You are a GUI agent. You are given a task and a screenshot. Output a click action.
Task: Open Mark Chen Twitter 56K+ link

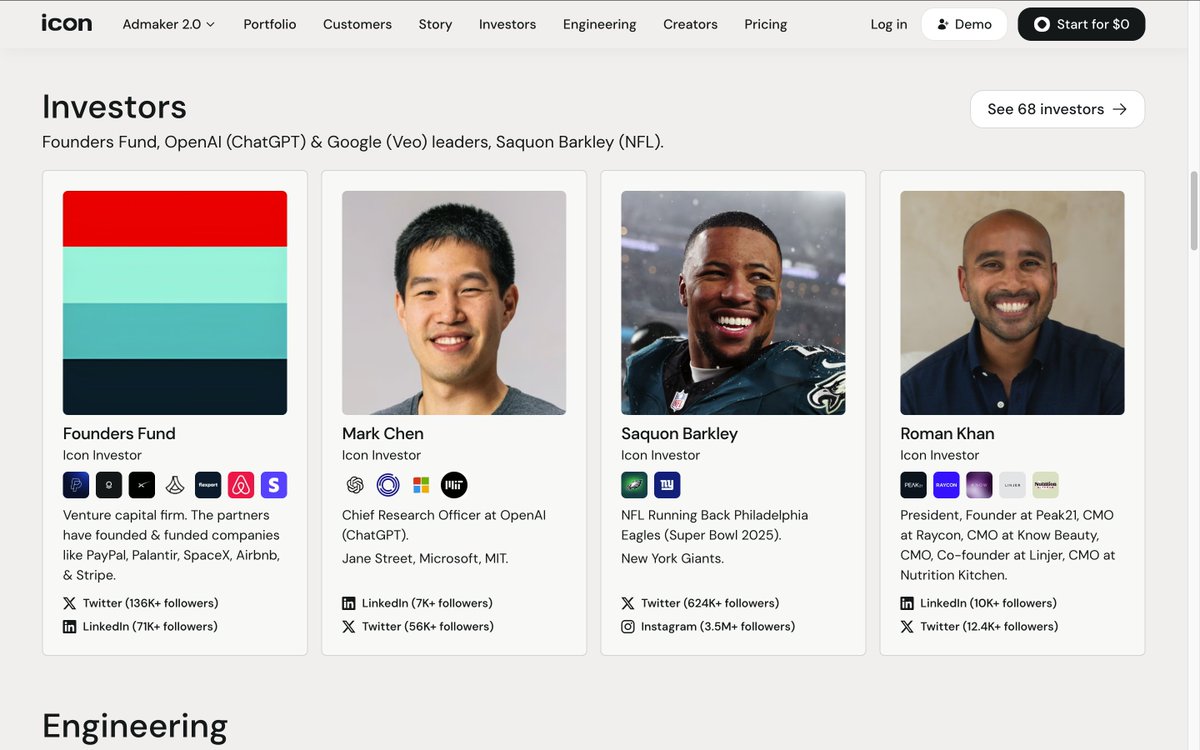[x=418, y=626]
